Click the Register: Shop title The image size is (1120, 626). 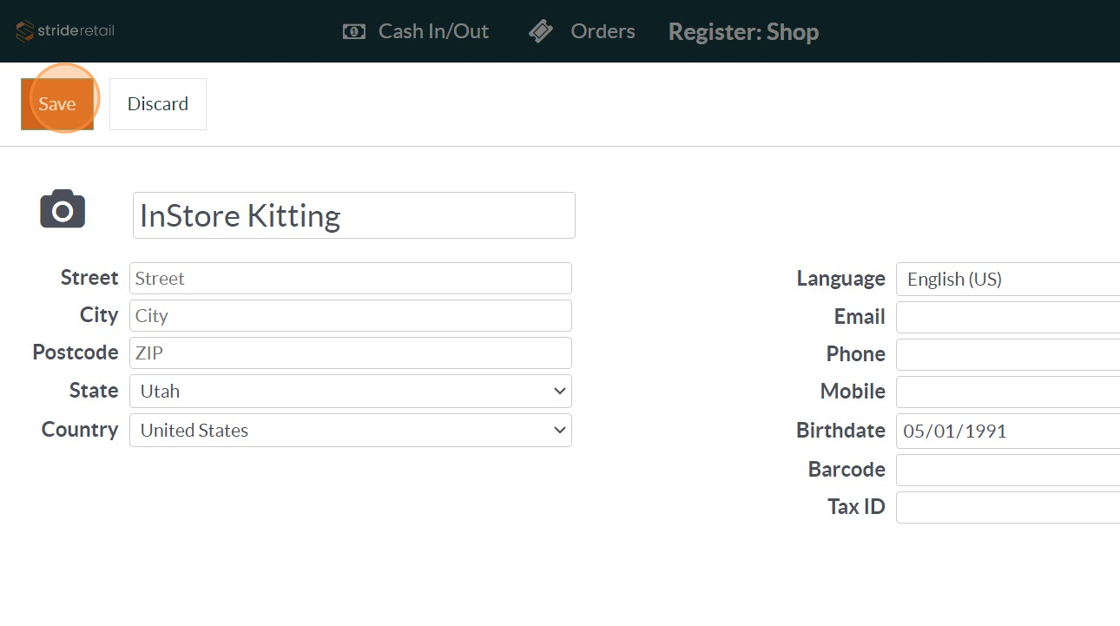744,31
